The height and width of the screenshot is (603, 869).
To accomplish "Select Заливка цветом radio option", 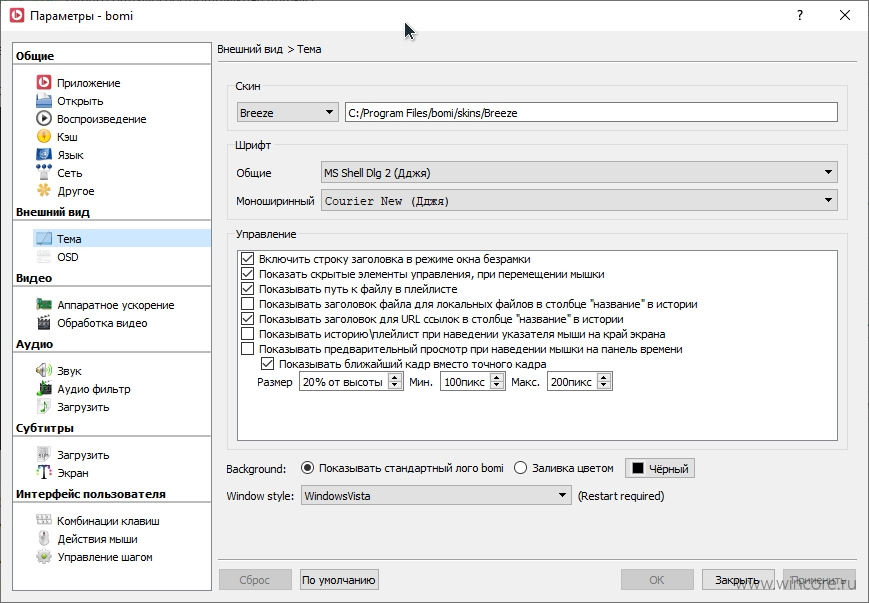I will (520, 468).
